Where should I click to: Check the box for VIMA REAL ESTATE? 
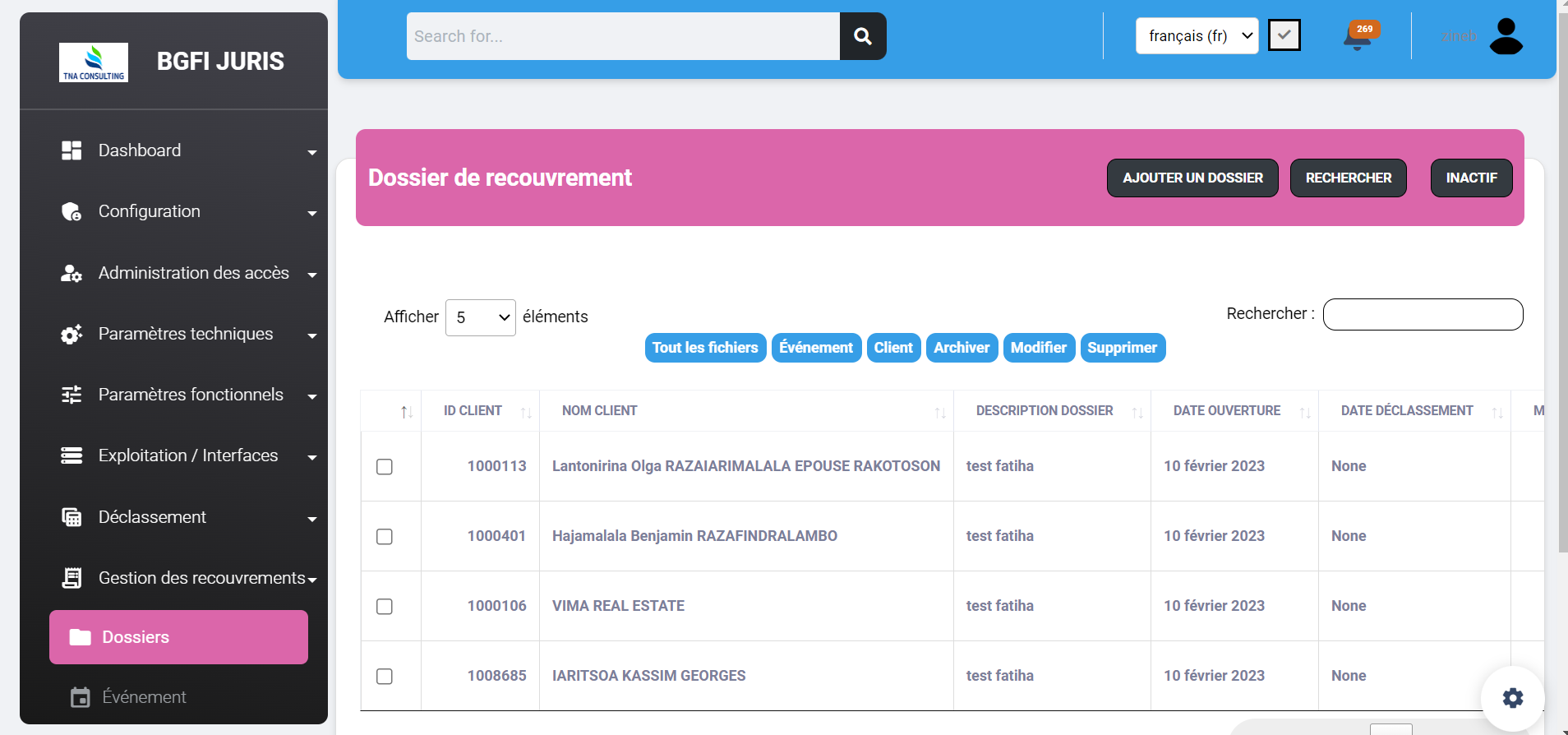coord(384,607)
